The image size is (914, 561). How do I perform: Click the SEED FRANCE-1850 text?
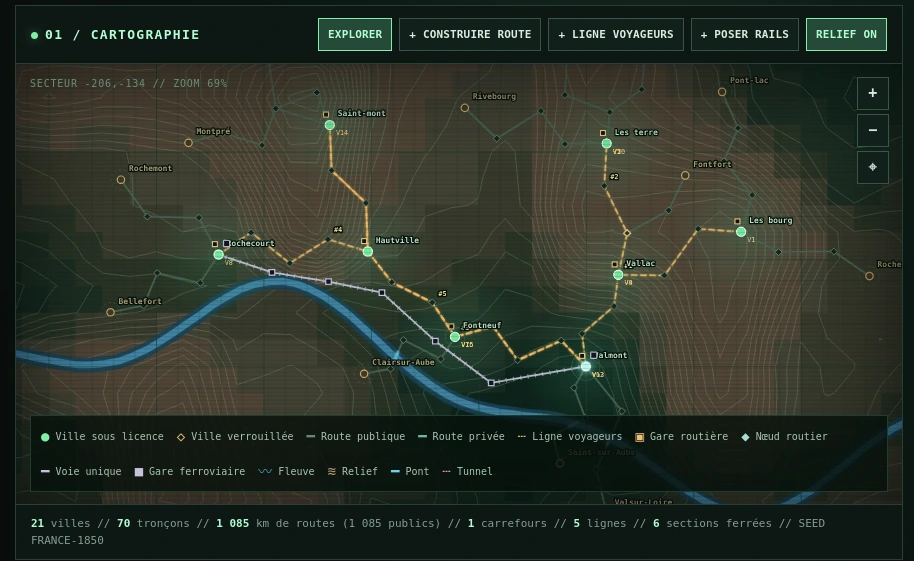428,531
